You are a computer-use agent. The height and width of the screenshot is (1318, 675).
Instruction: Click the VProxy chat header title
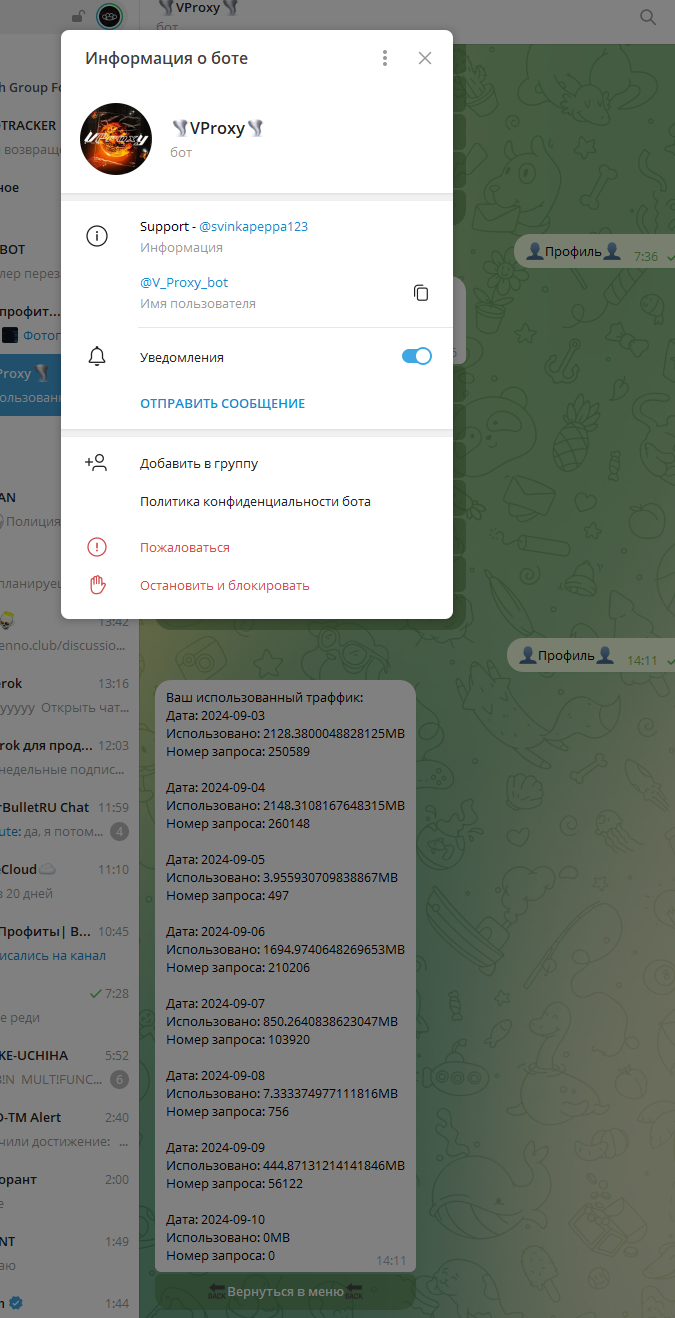click(x=198, y=8)
